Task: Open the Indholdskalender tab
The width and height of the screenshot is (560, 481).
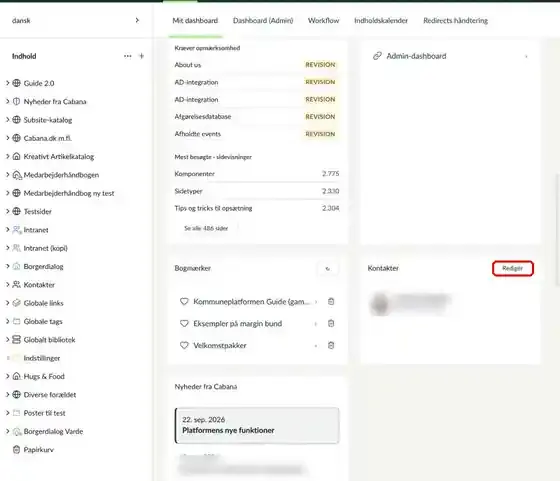Action: coord(381,21)
